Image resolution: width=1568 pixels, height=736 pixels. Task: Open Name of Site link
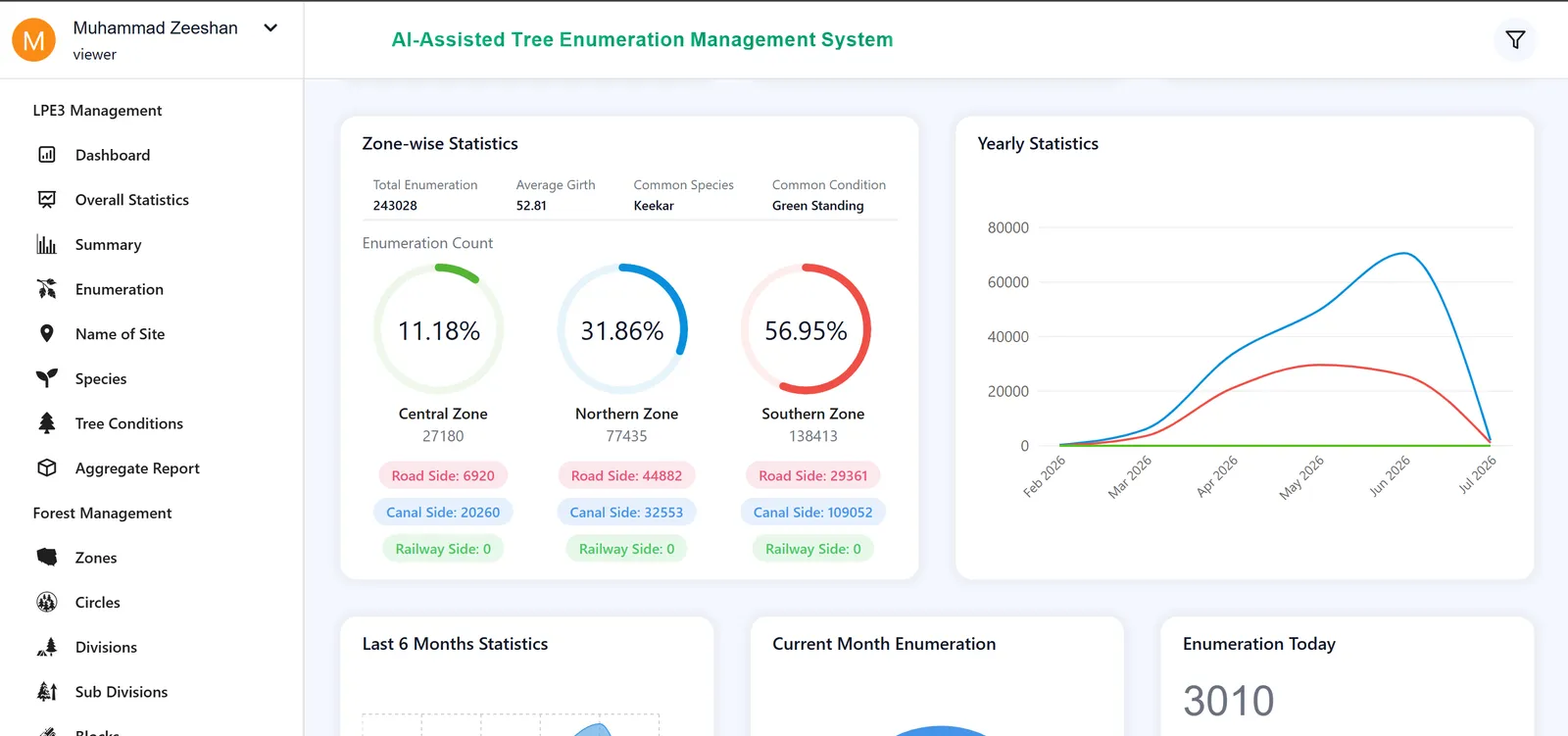point(120,334)
